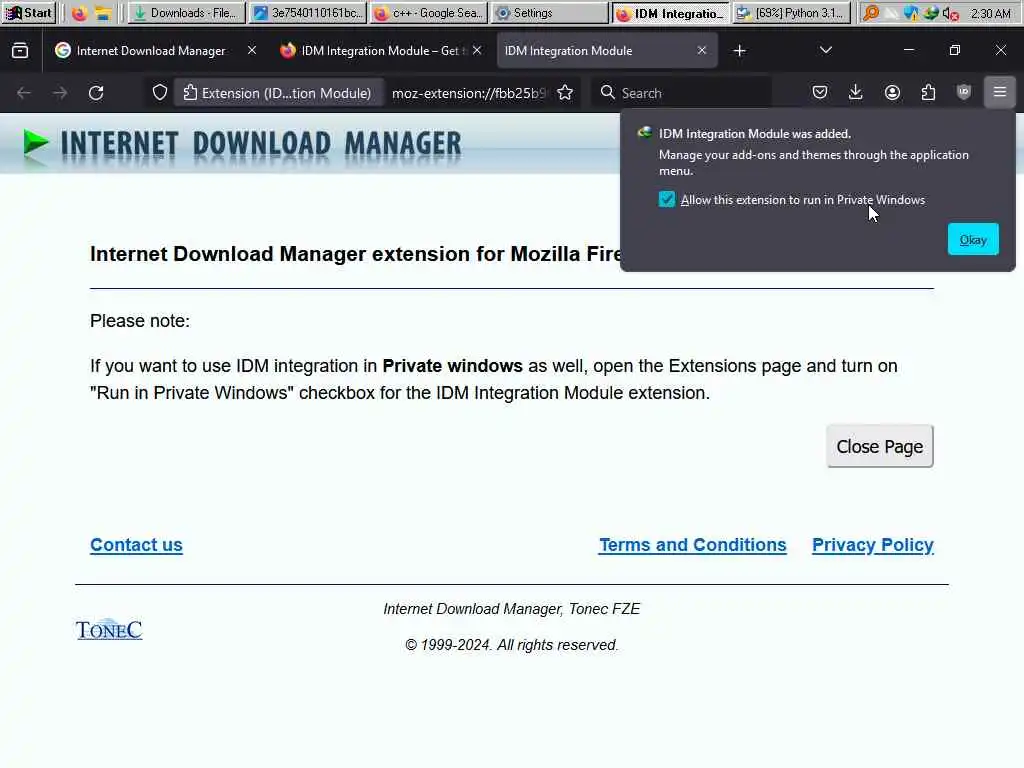The height and width of the screenshot is (768, 1024).
Task: Switch to IDM Integration Module – Get tab
Action: (381, 50)
